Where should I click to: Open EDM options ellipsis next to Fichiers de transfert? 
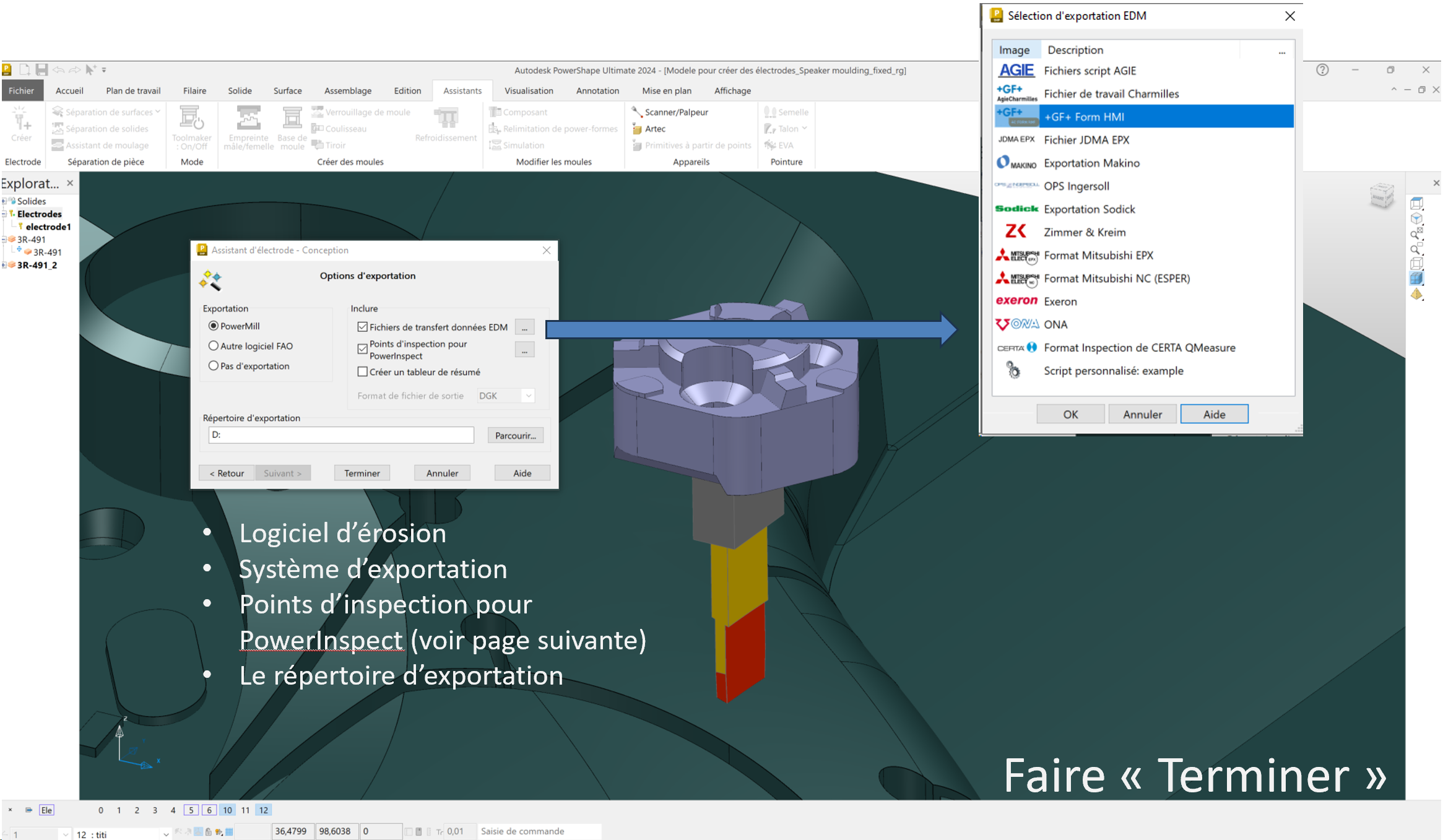(524, 327)
